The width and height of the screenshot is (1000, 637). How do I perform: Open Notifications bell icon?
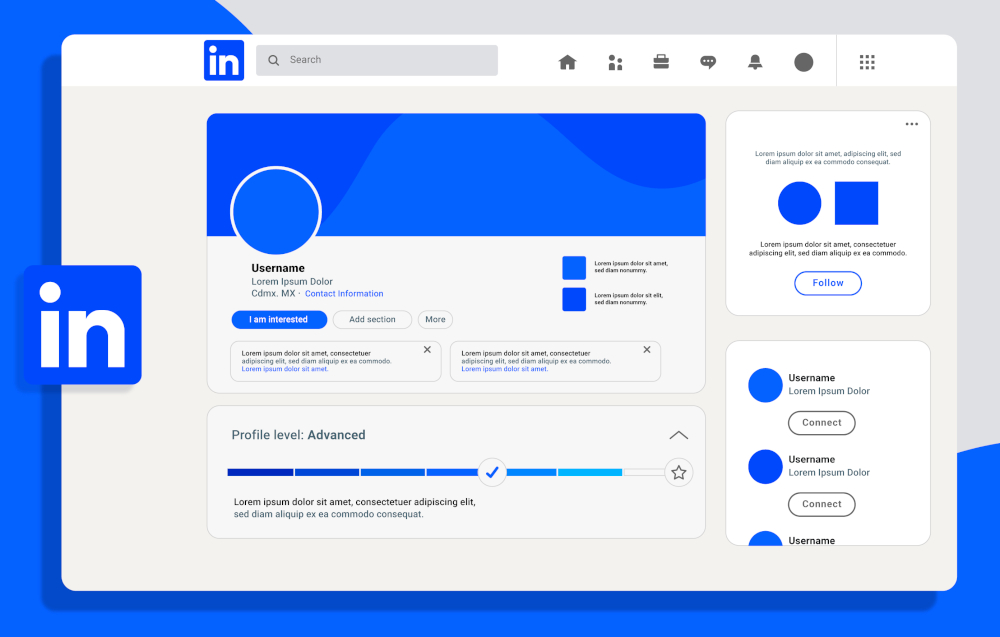pos(755,62)
